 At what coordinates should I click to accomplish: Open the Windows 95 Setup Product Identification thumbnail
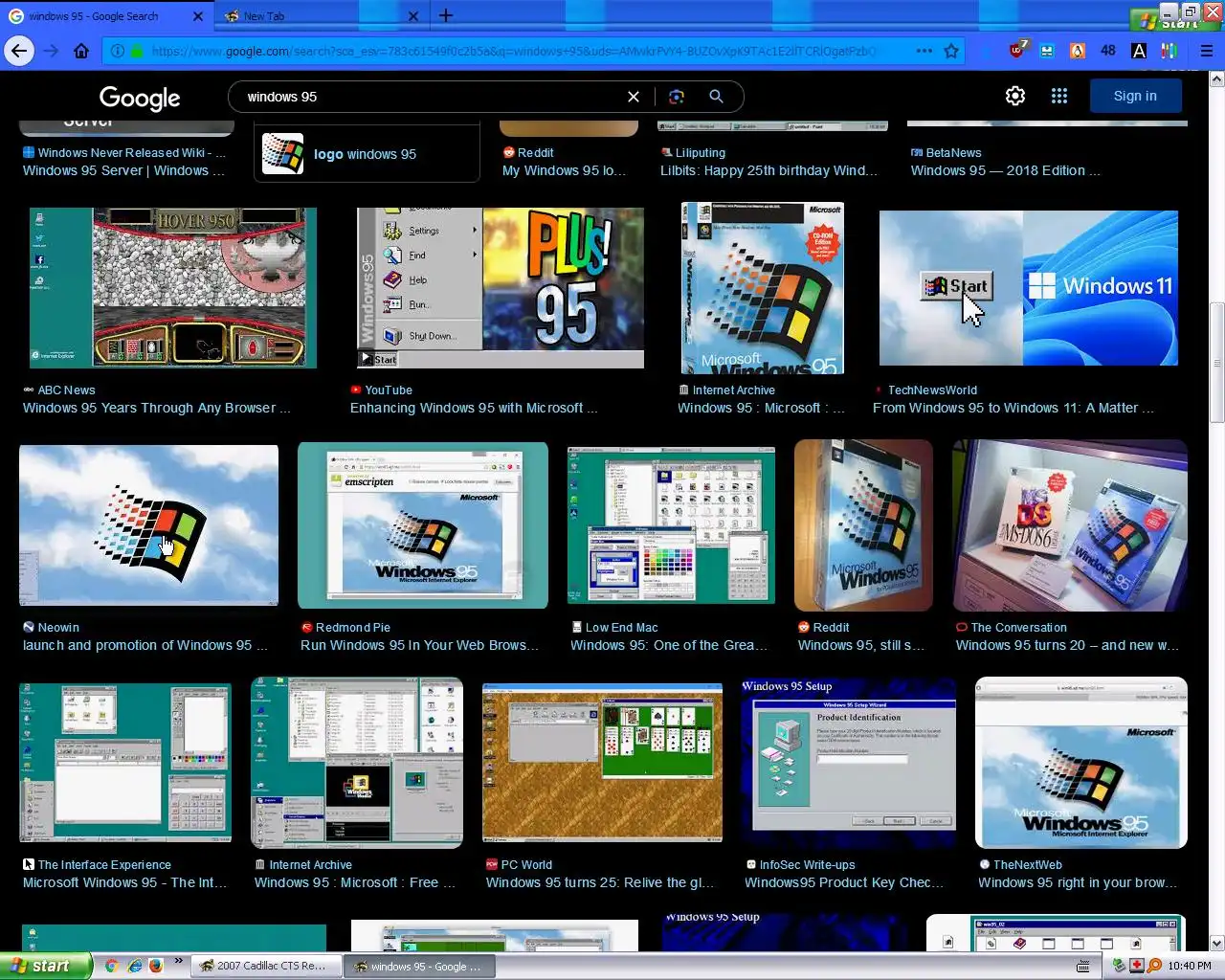(848, 763)
